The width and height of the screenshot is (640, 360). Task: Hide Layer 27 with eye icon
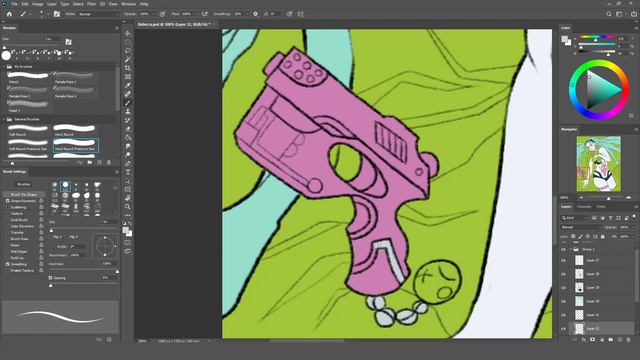coord(564,260)
